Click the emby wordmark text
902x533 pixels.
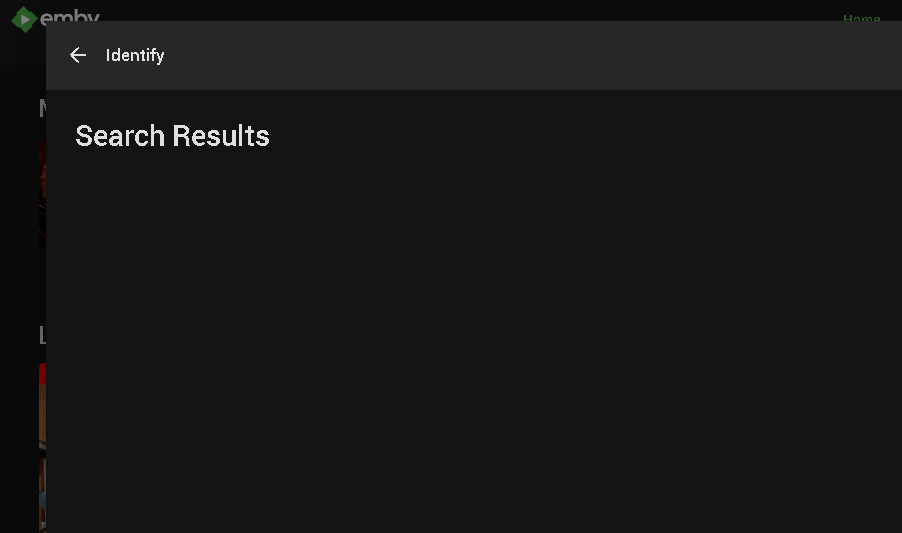coord(70,15)
